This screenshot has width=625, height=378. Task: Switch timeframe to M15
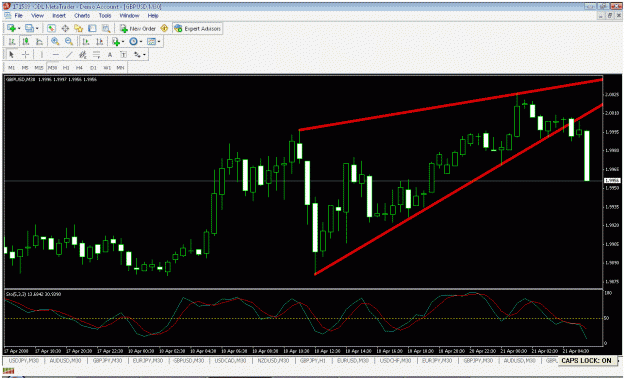pos(39,68)
